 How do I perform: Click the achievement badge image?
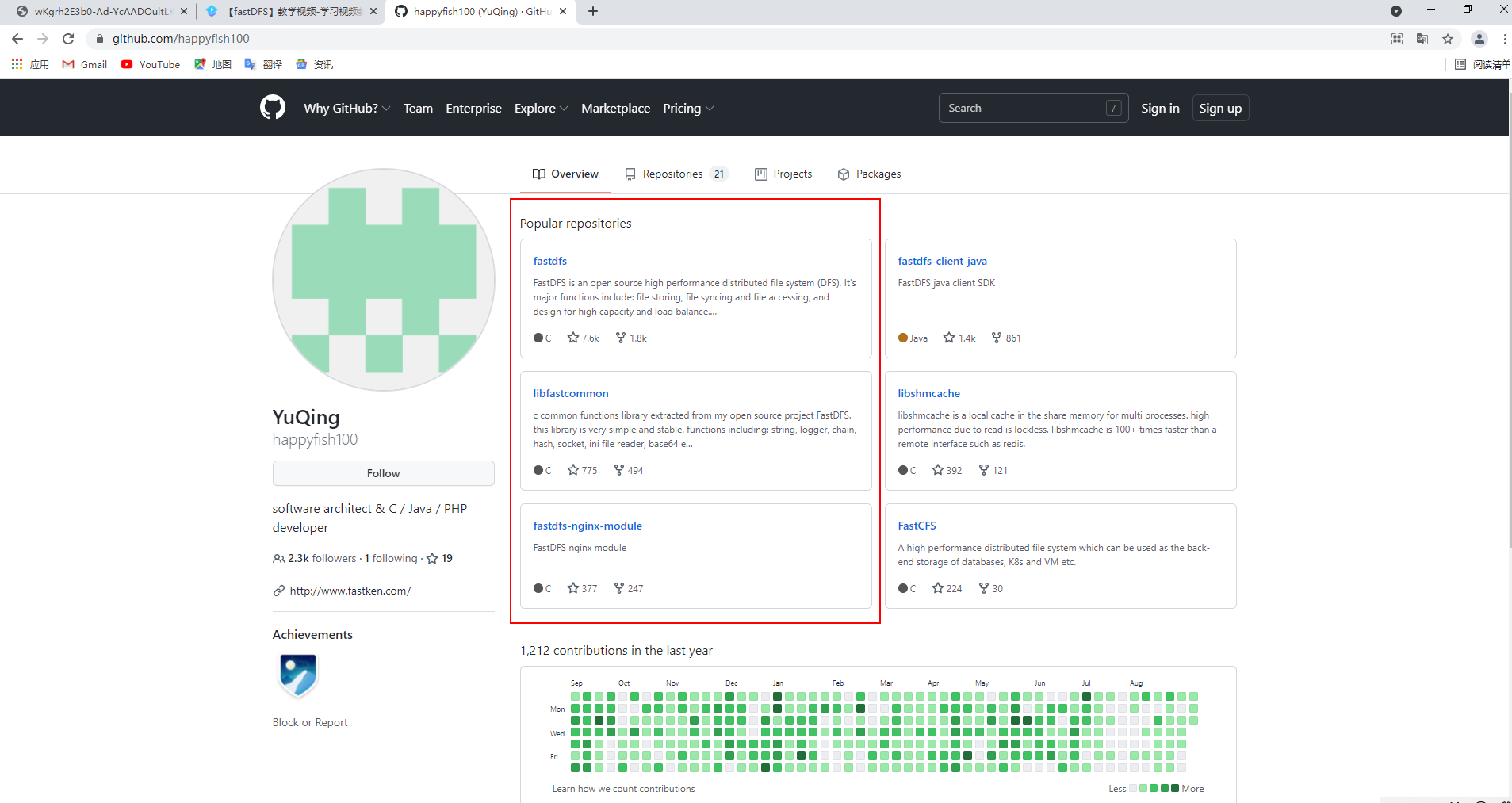coord(298,675)
